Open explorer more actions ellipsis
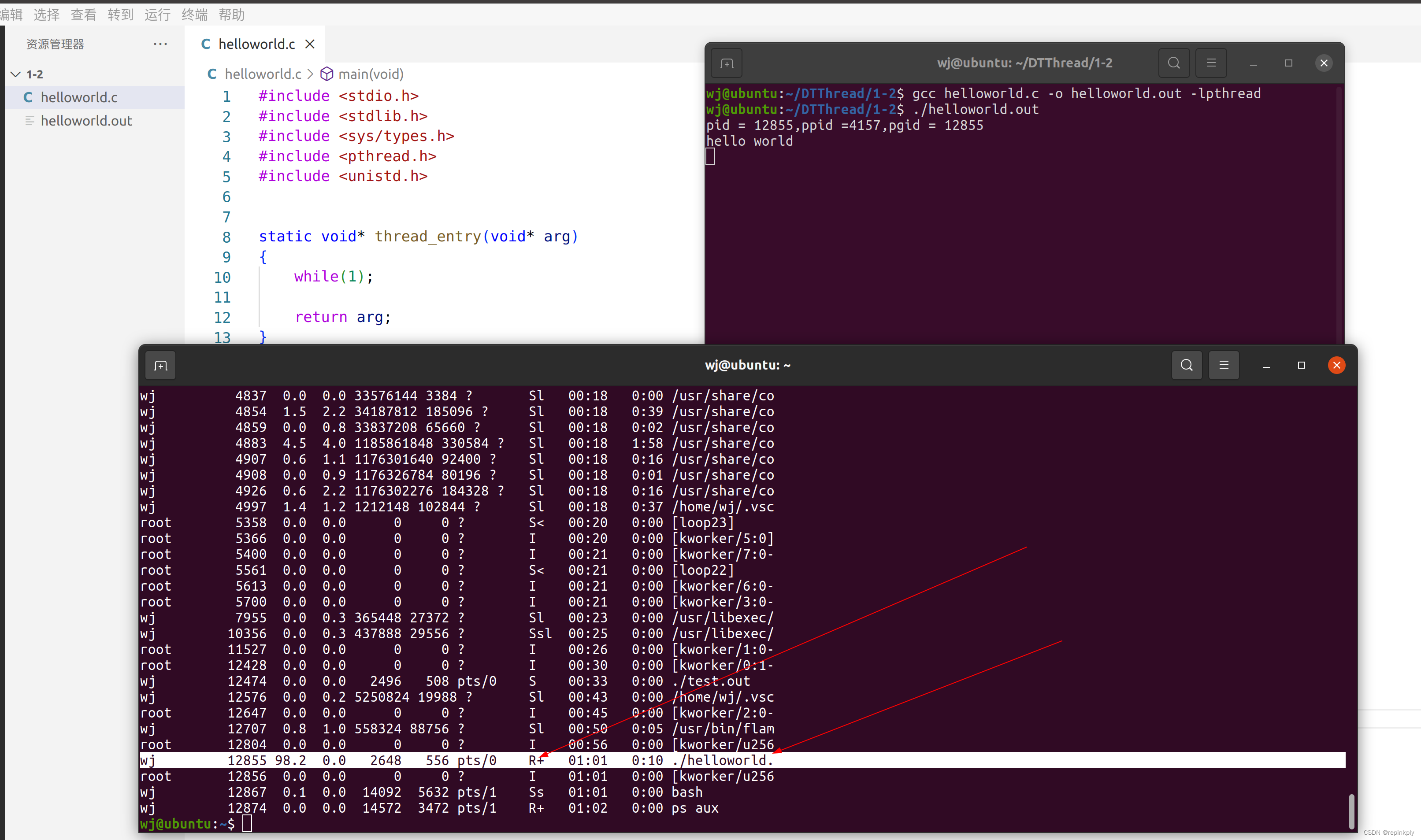Screen dimensions: 1421x840 click(x=160, y=44)
